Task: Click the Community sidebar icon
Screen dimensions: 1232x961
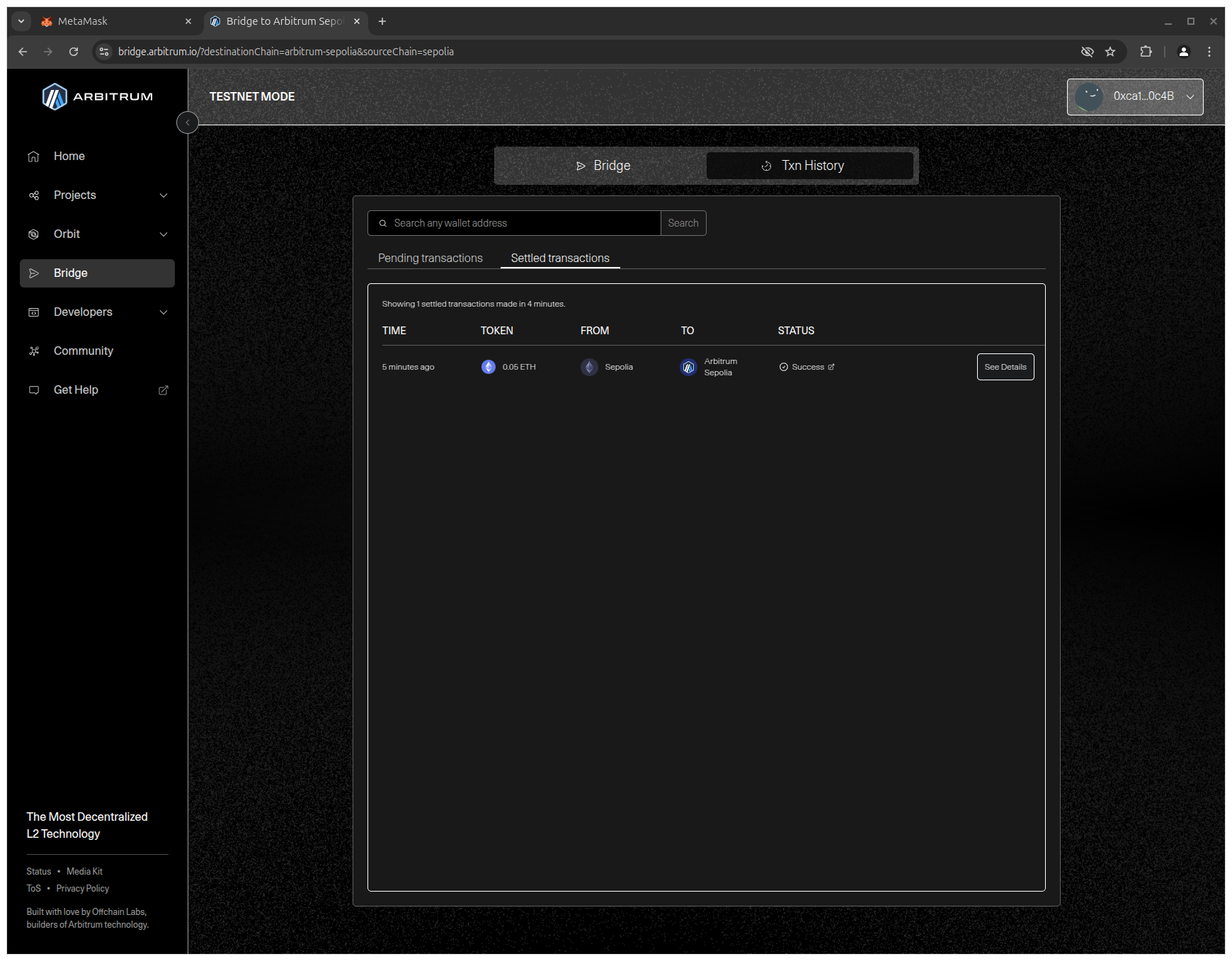Action: 33,351
